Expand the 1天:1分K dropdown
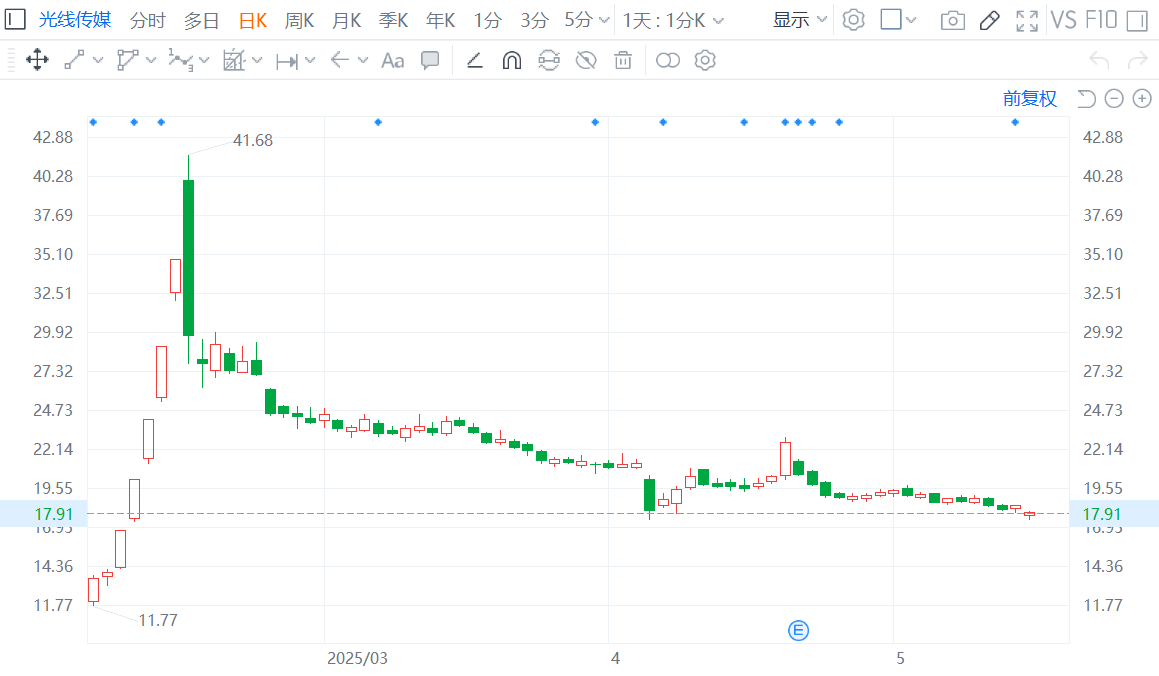This screenshot has height=676, width=1159. [x=673, y=20]
